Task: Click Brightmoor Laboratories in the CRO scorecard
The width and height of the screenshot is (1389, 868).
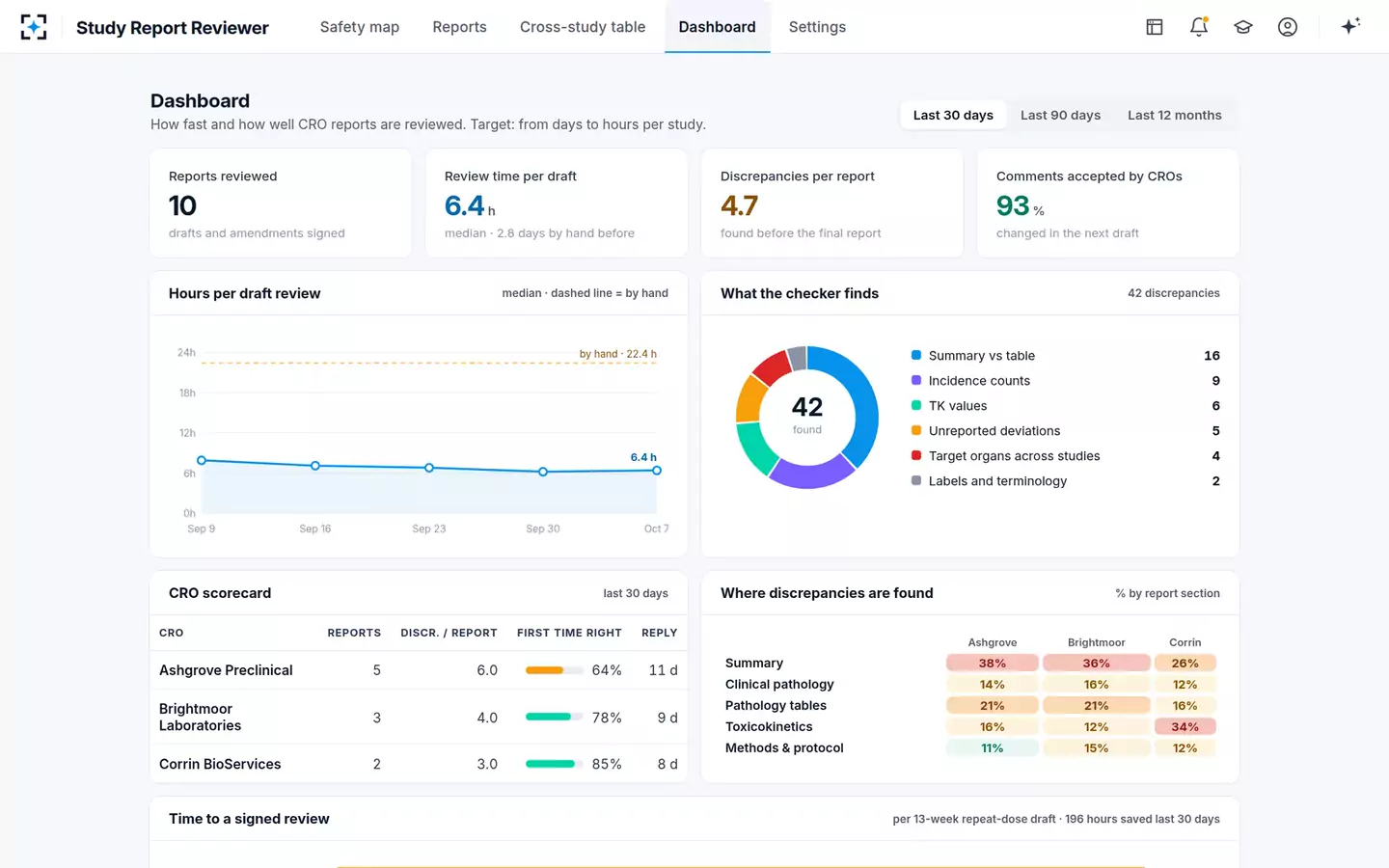Action: coord(201,718)
